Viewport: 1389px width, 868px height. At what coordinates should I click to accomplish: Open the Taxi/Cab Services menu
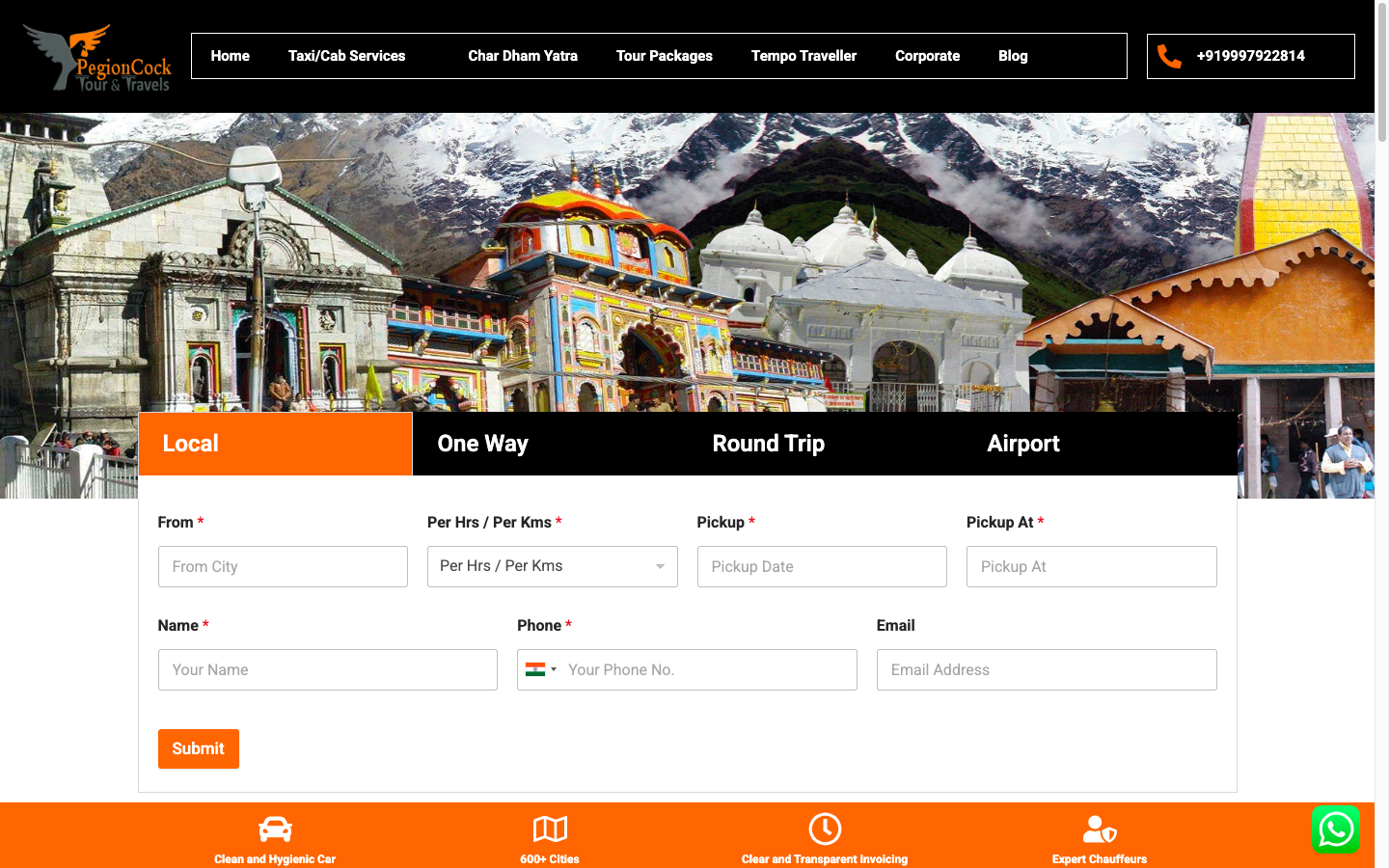(346, 56)
